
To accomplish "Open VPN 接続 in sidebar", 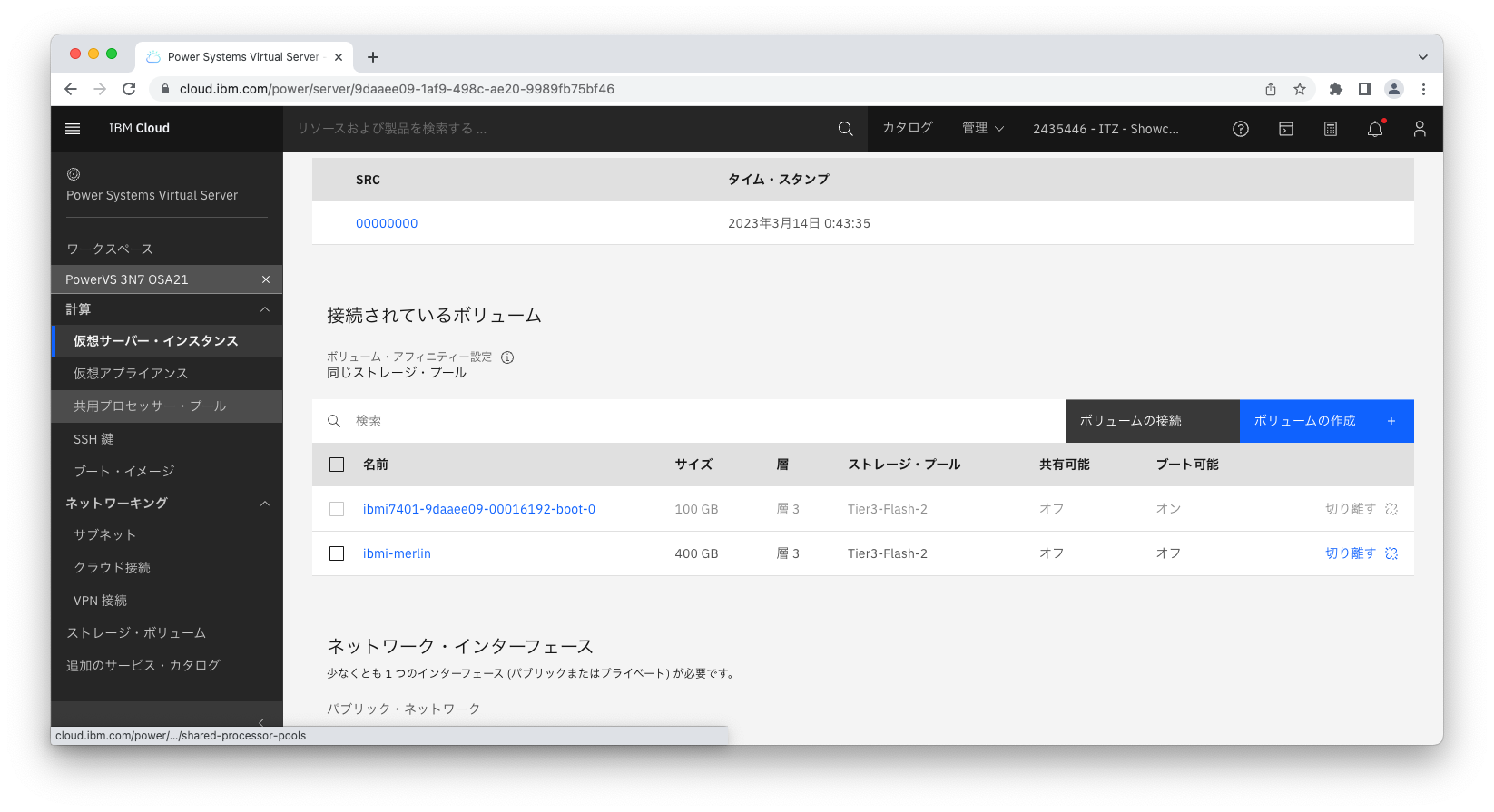I will tap(167, 601).
